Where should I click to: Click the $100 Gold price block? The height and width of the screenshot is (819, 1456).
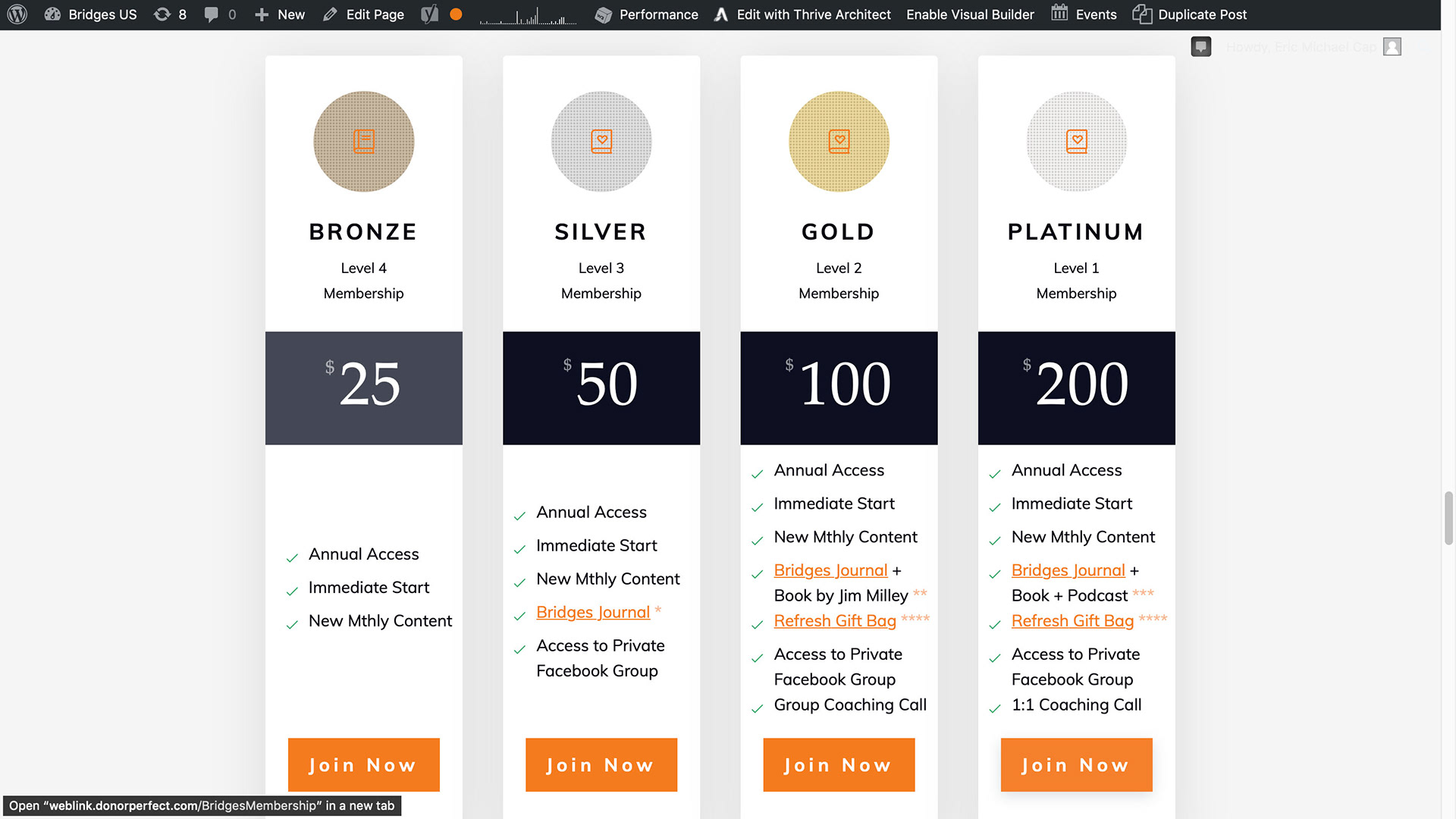coord(839,388)
